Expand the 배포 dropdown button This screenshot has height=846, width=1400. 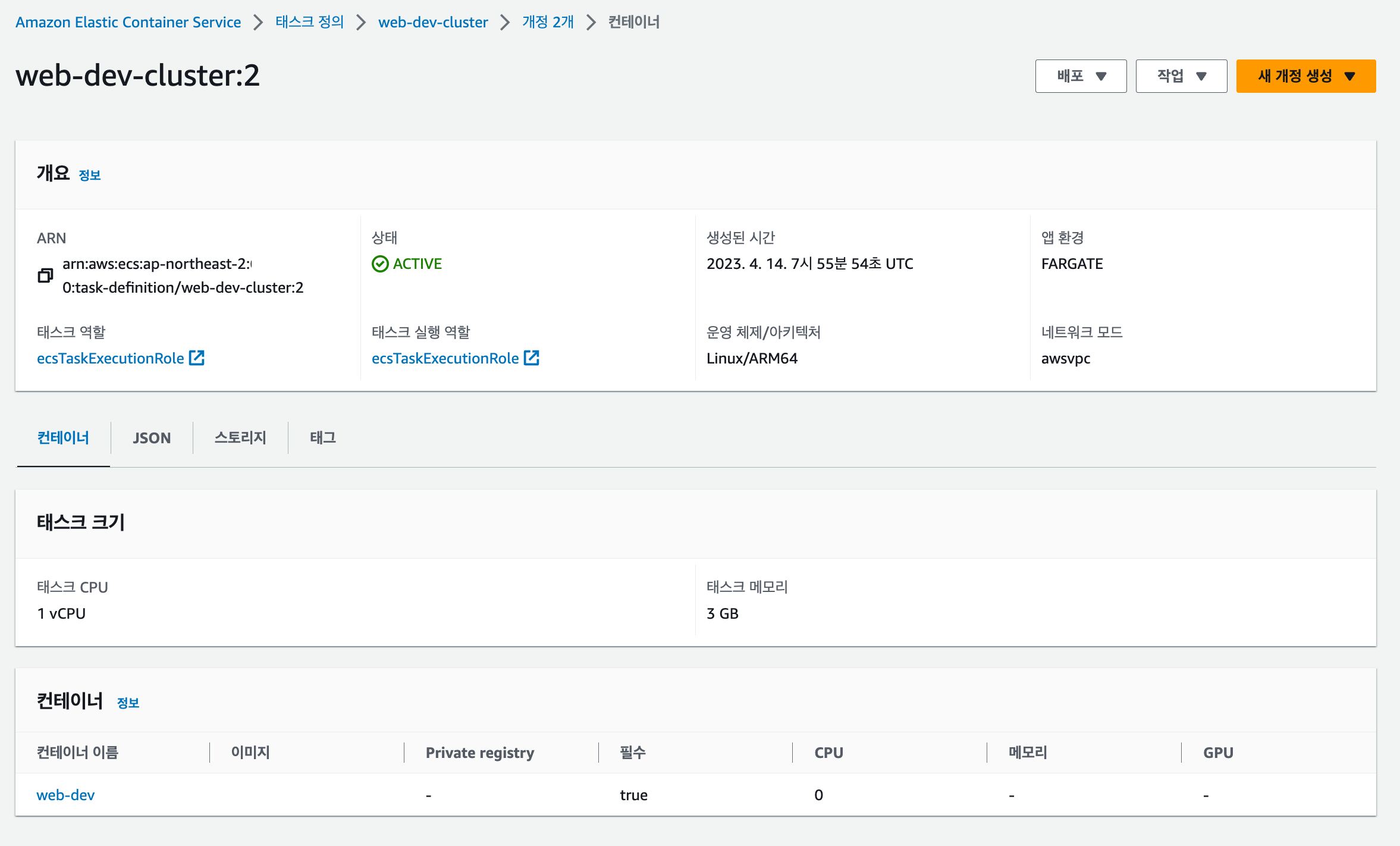click(x=1081, y=76)
